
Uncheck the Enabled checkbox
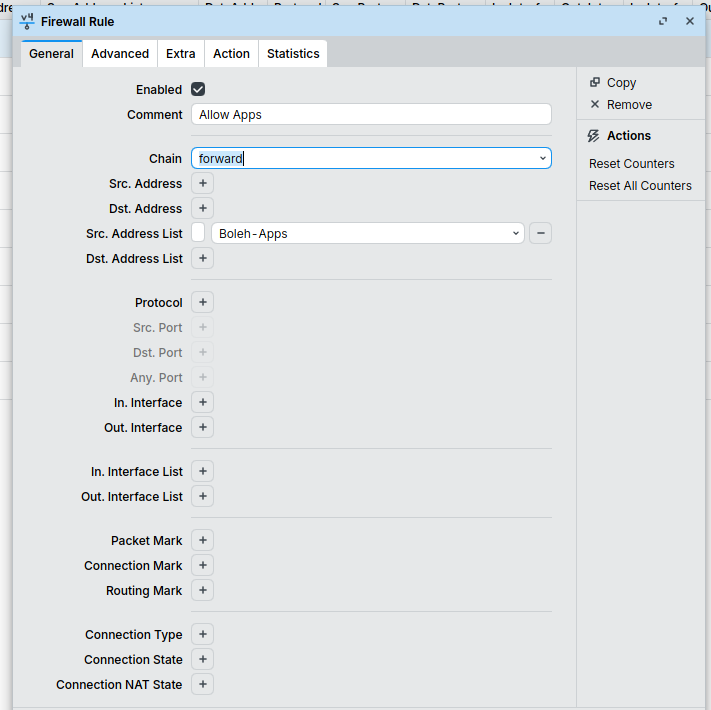(x=198, y=89)
